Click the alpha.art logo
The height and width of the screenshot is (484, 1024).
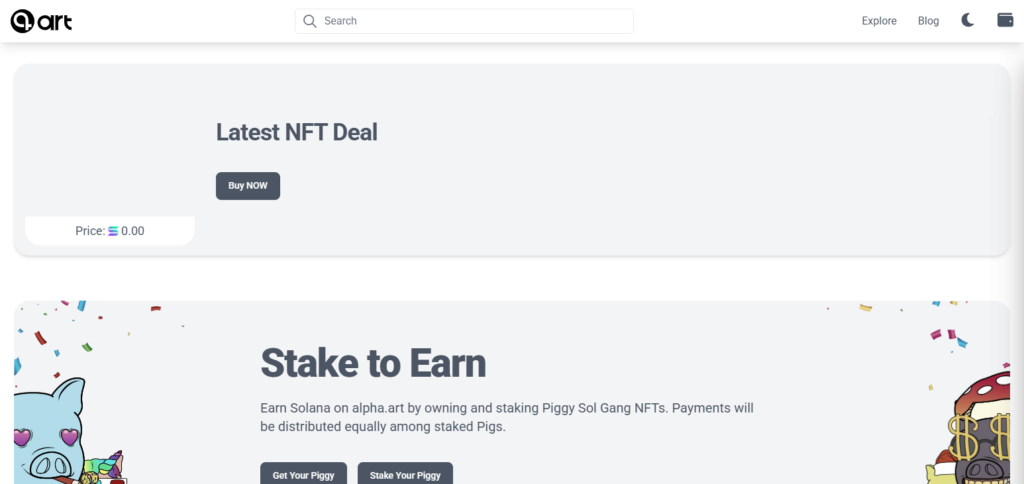[41, 21]
